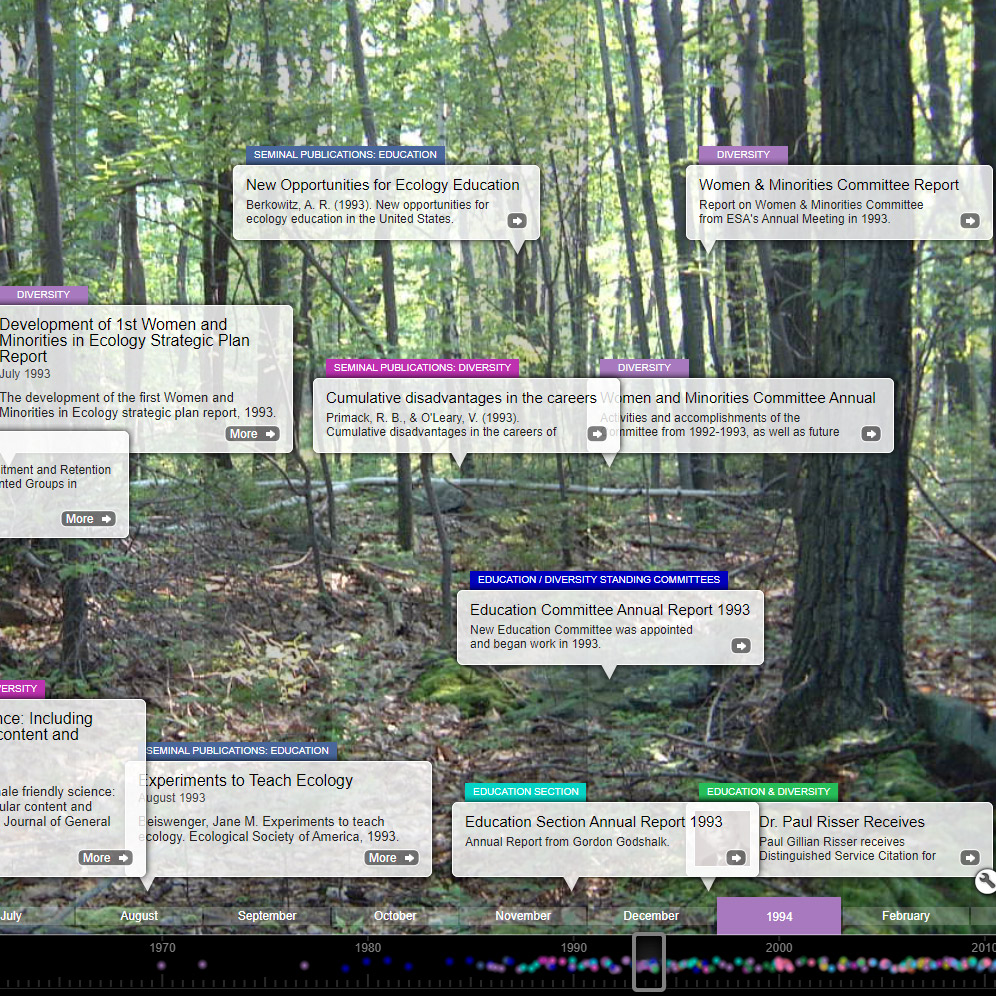Click the Seminal Publications: Diversity category tag
This screenshot has width=996, height=996.
(x=422, y=368)
